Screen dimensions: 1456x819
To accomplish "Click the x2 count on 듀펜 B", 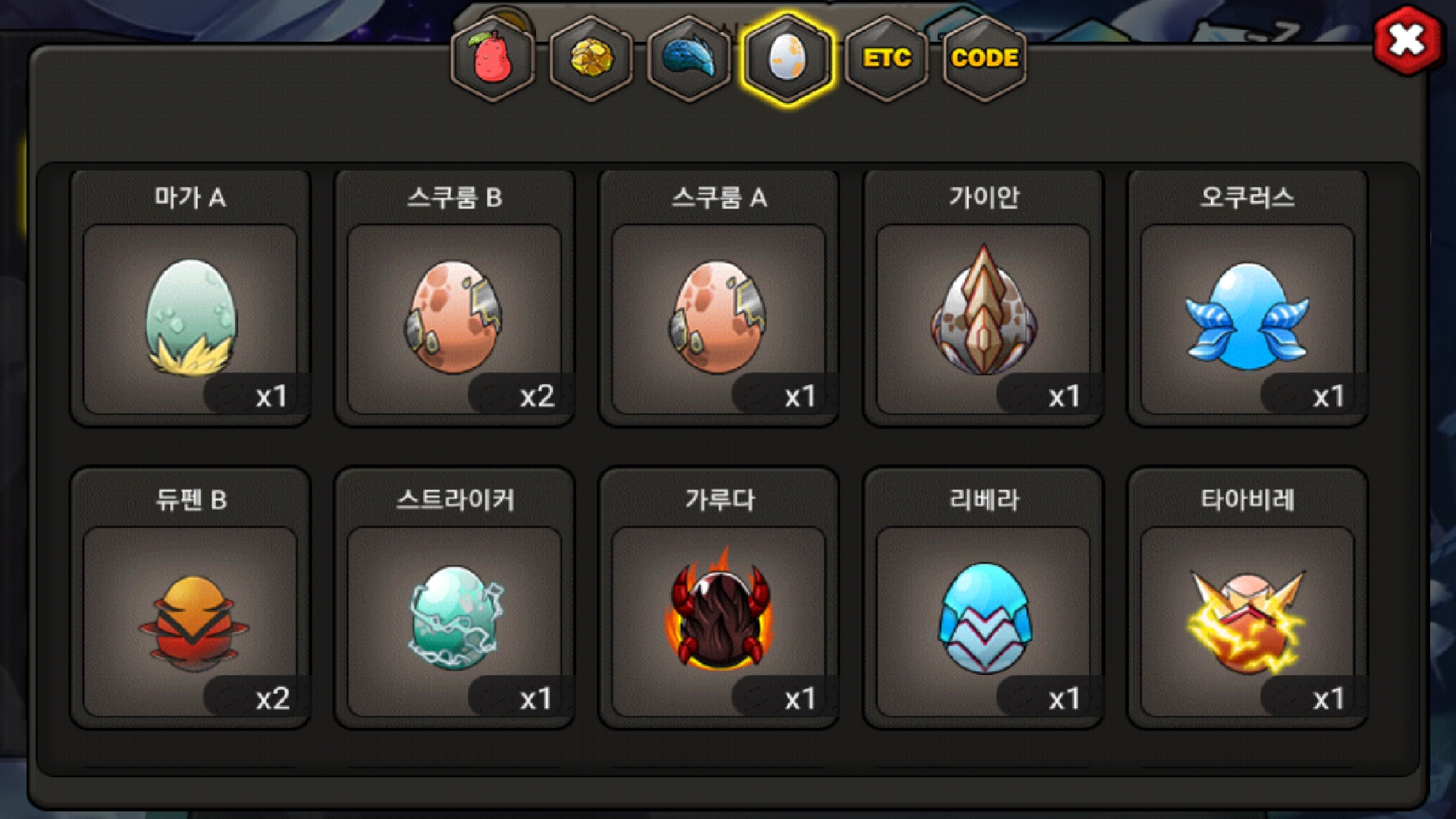I will pos(273,698).
